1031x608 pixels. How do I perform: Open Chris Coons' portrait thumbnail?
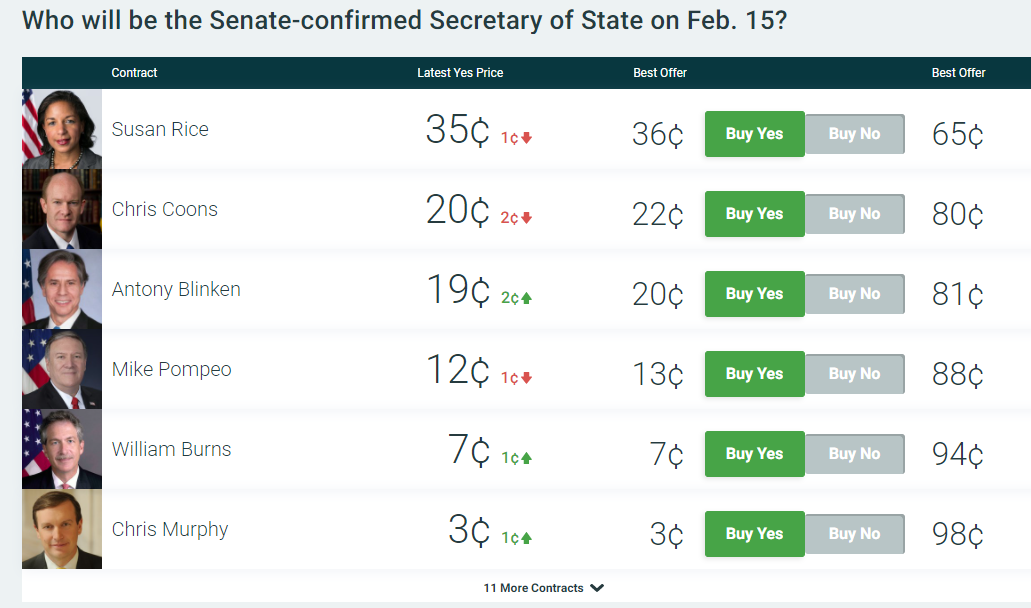pyautogui.click(x=62, y=210)
